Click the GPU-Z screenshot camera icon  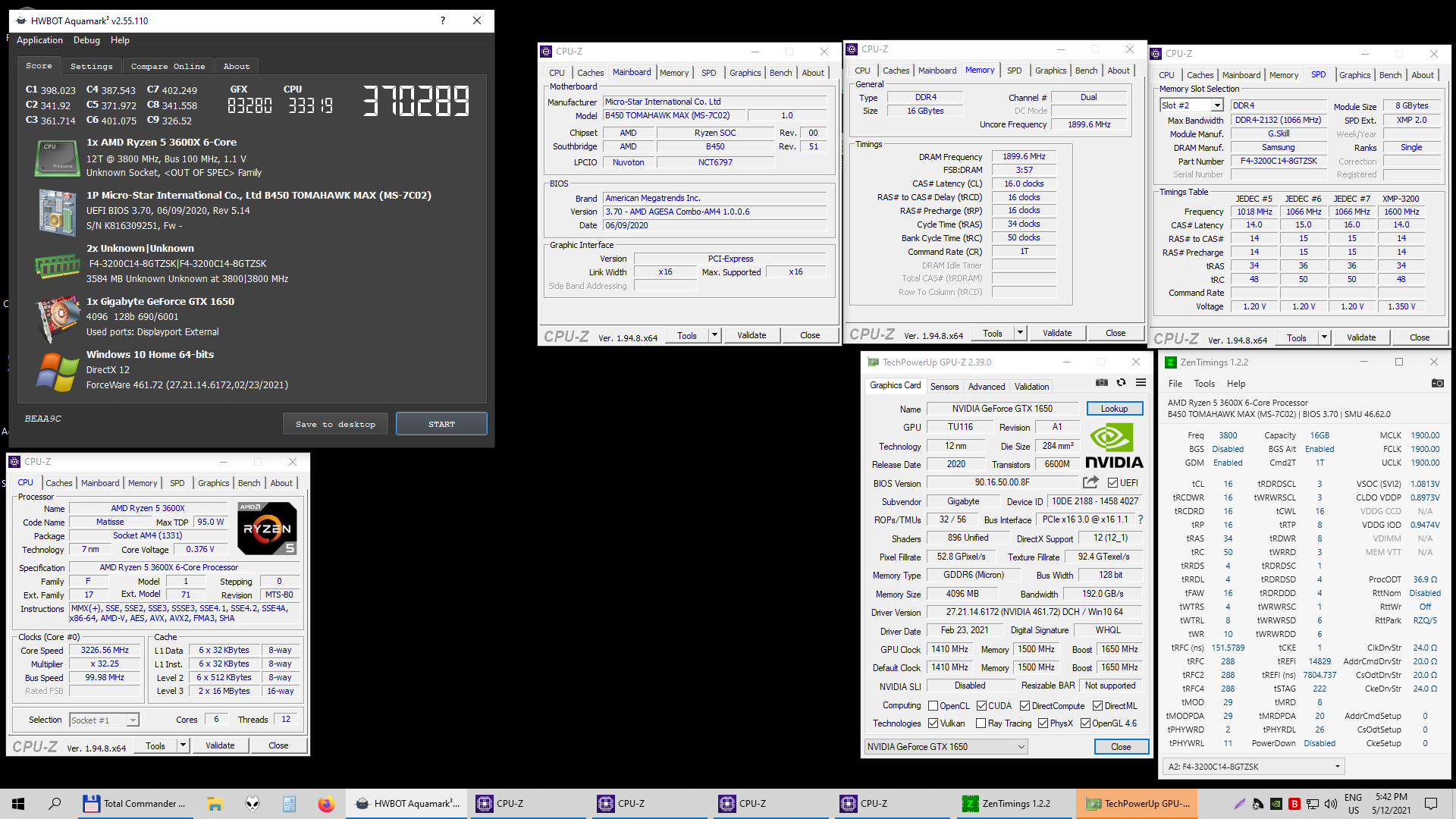1102,383
